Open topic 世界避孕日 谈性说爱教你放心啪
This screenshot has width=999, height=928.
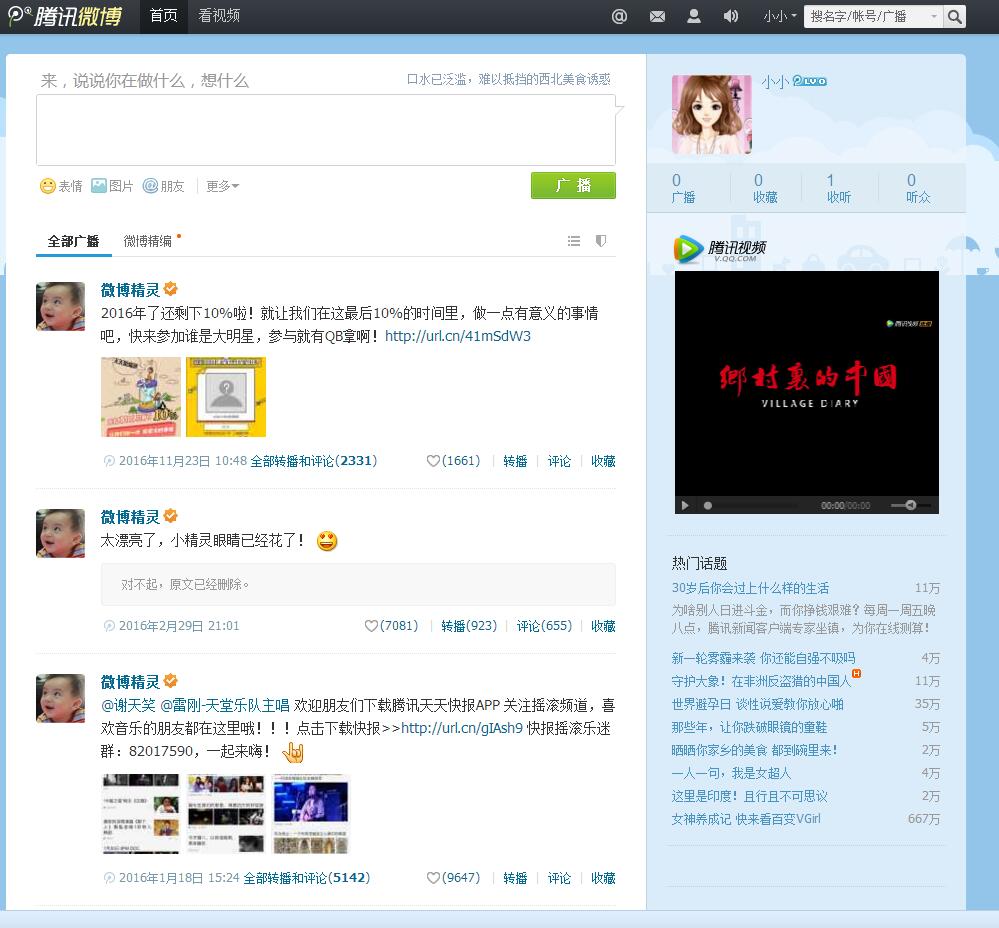pos(758,704)
